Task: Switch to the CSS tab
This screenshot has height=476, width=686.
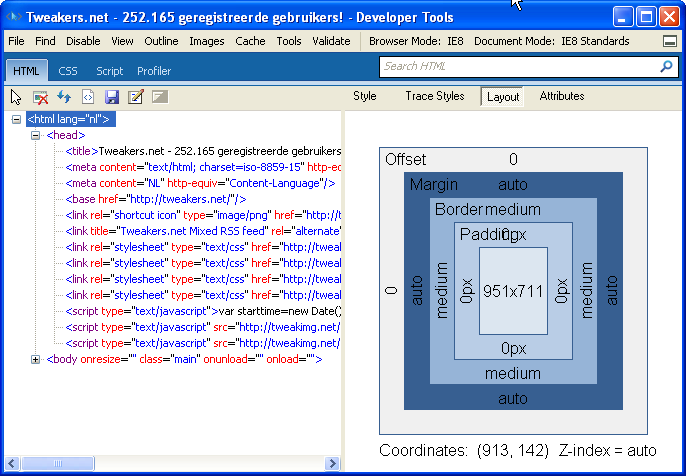Action: pos(68,71)
